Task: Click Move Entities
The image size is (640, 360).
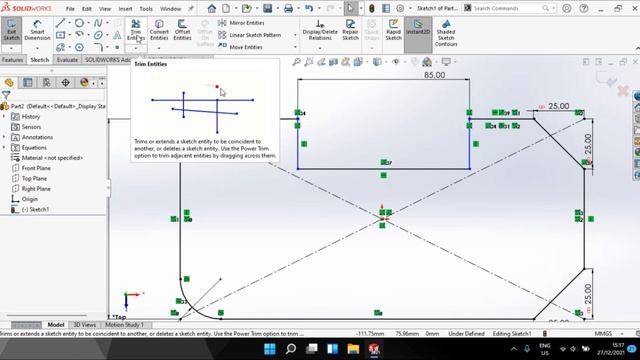Action: coord(240,47)
